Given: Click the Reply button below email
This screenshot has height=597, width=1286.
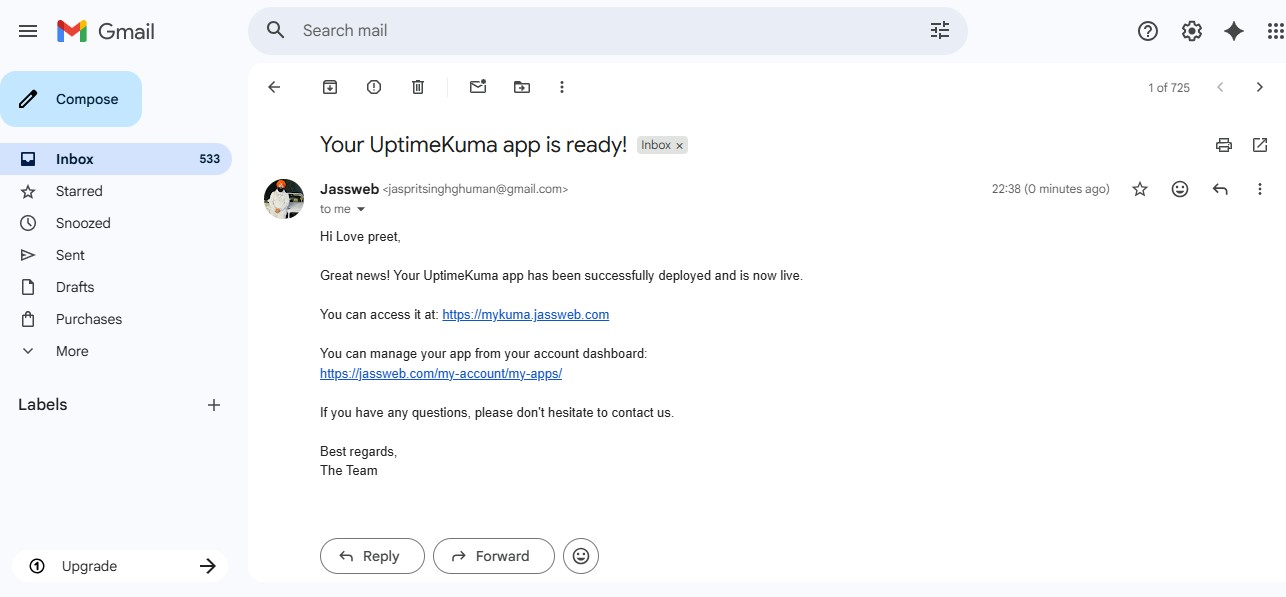Looking at the screenshot, I should [x=372, y=556].
